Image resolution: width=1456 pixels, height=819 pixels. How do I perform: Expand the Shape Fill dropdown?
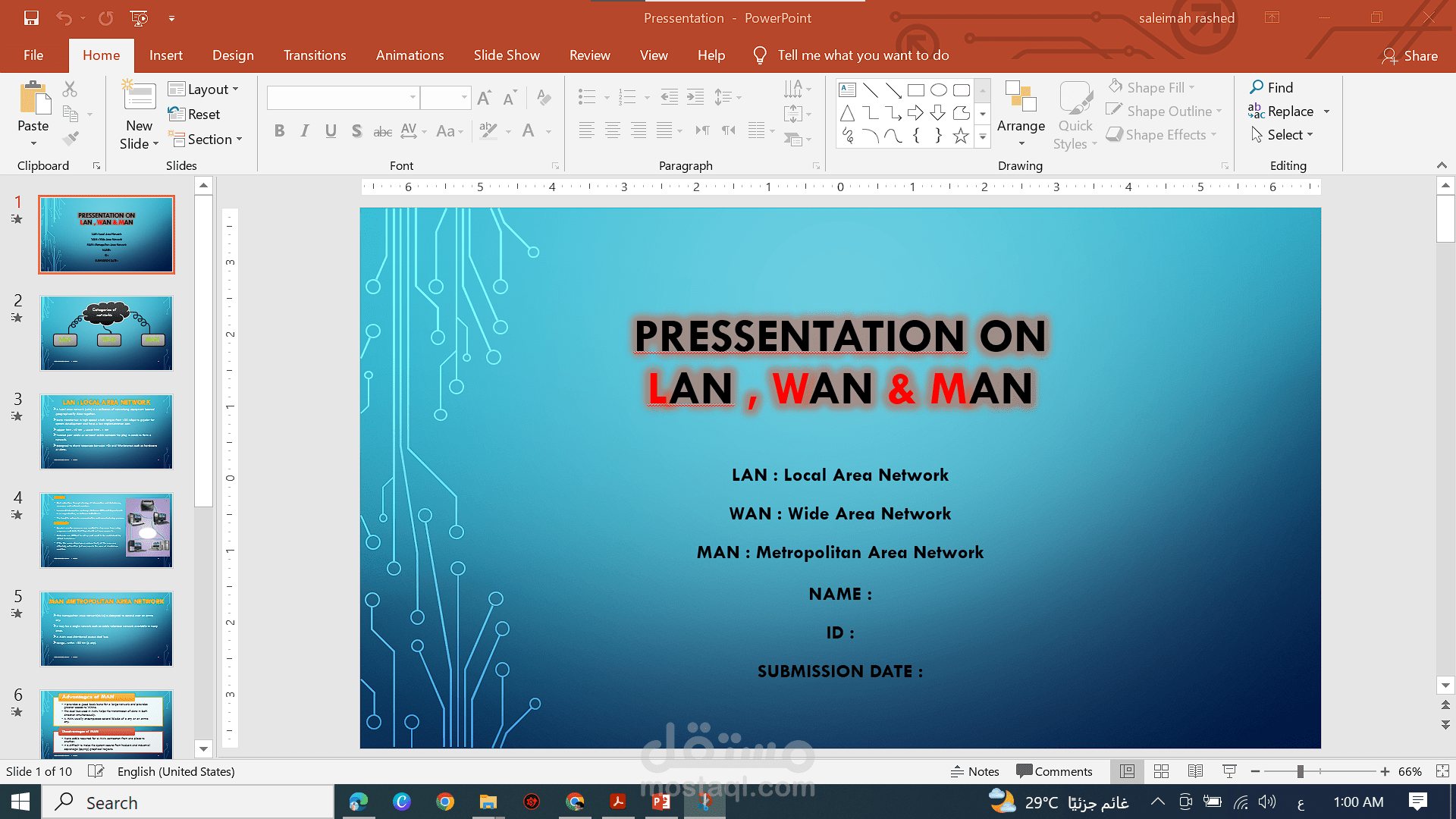[x=1192, y=87]
